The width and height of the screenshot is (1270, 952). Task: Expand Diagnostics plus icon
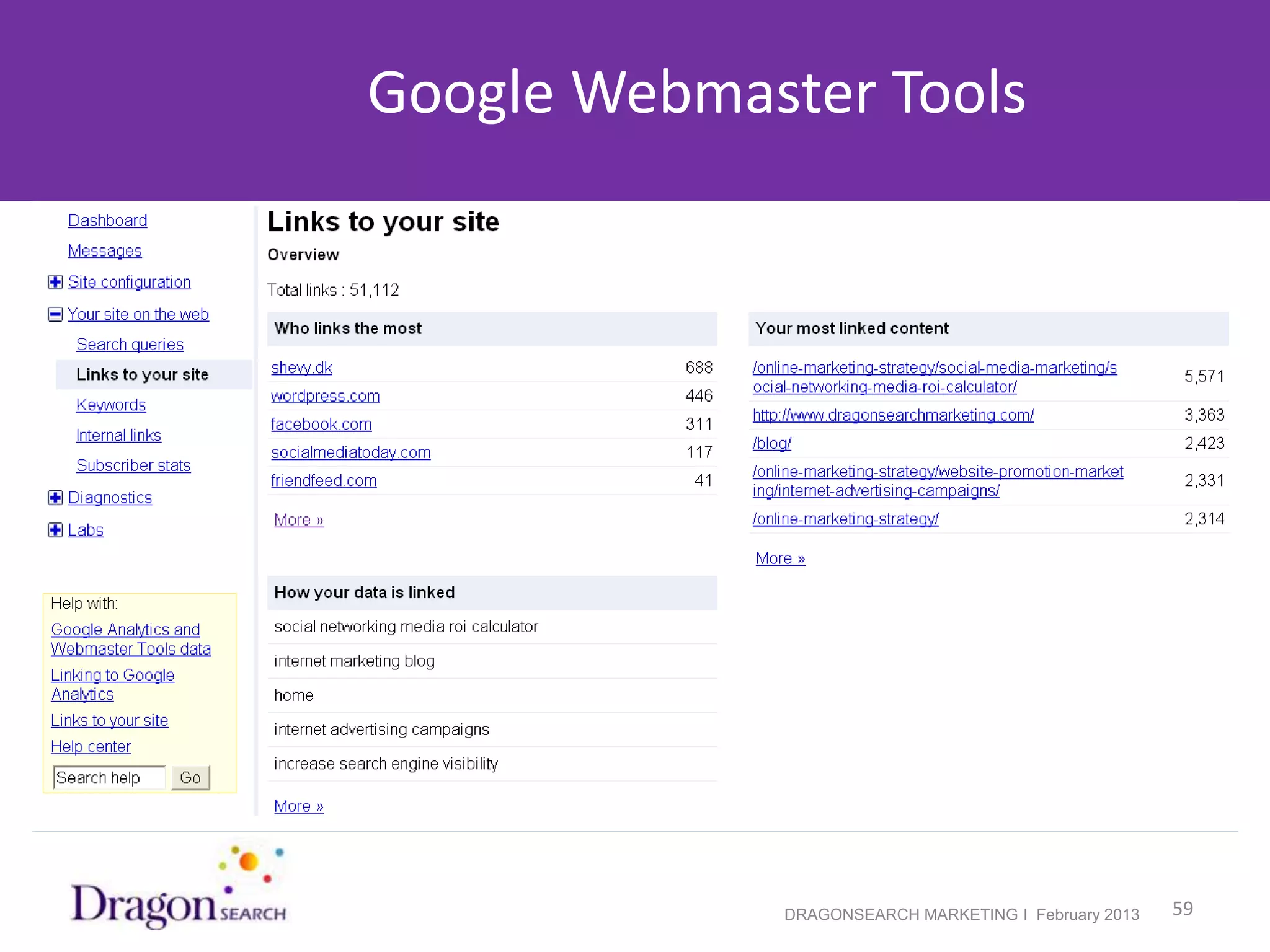point(55,498)
